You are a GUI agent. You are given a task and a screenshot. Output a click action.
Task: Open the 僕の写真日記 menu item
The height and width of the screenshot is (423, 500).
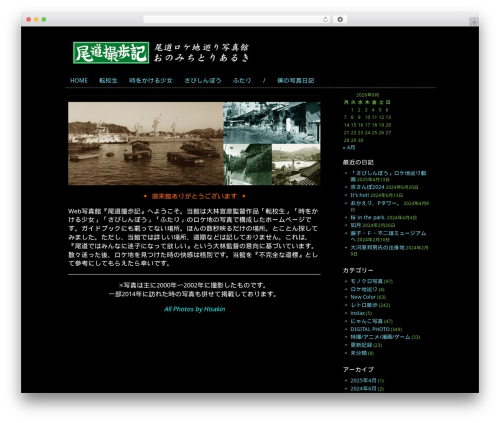295,81
